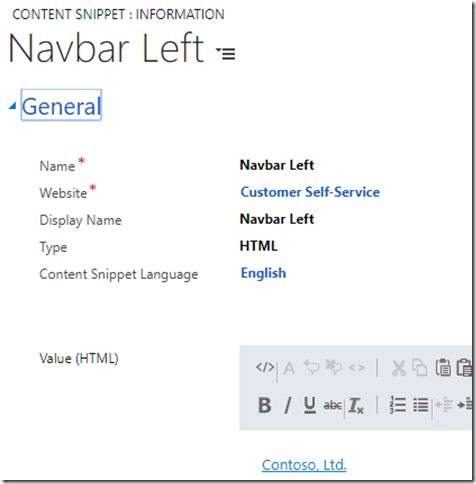Image resolution: width=476 pixels, height=484 pixels.
Task: Click the Name field value Navbar Left
Action: pyautogui.click(x=277, y=165)
